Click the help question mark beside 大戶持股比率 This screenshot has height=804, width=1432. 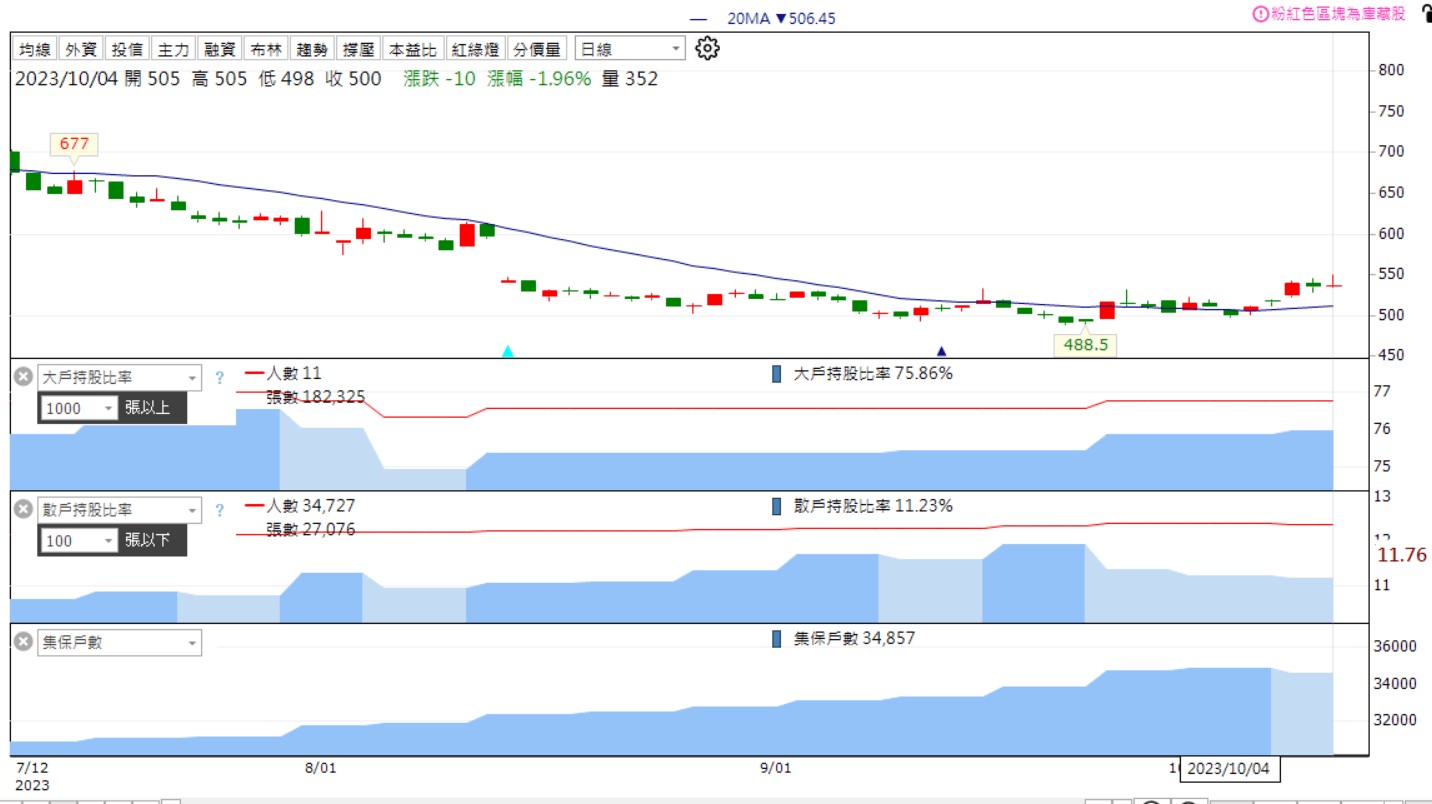220,378
